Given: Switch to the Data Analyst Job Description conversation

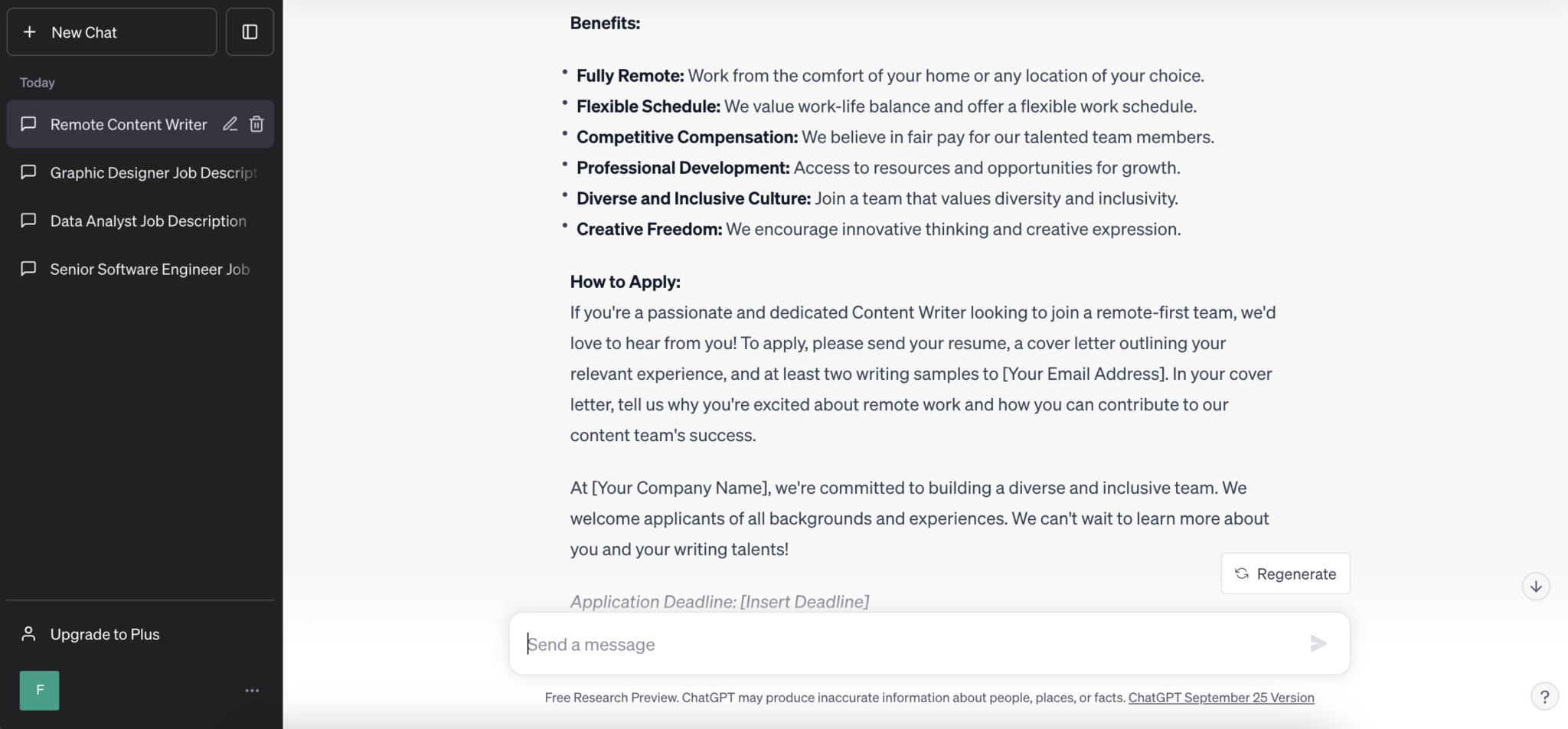Looking at the screenshot, I should [x=148, y=221].
